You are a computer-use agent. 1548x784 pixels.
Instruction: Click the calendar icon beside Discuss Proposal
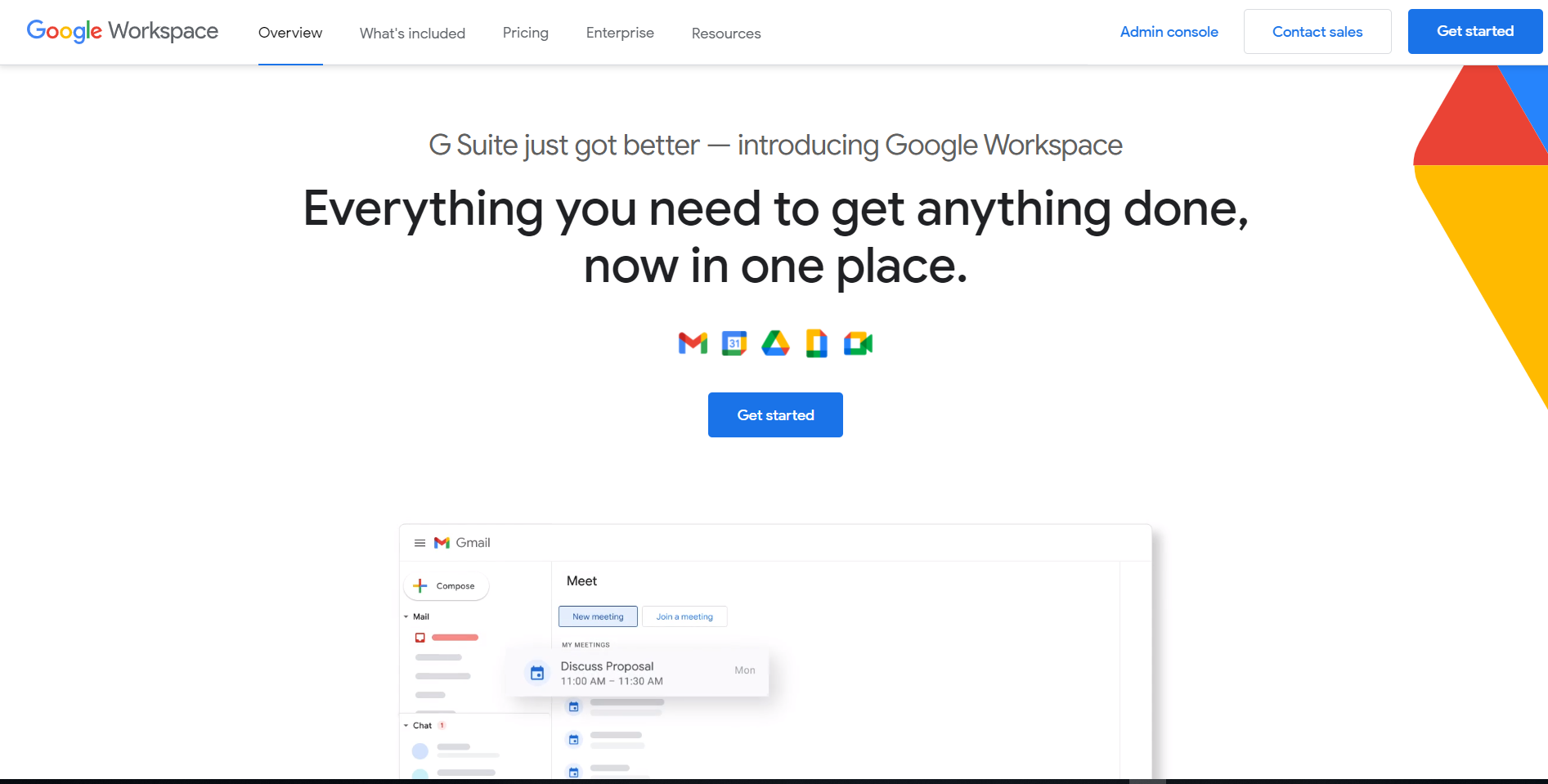537,673
